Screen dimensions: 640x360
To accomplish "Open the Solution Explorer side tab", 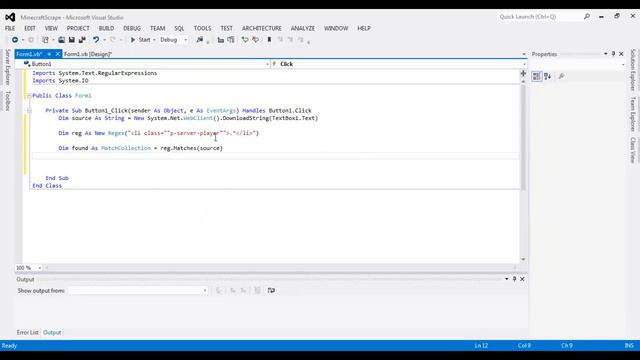I will 633,70.
